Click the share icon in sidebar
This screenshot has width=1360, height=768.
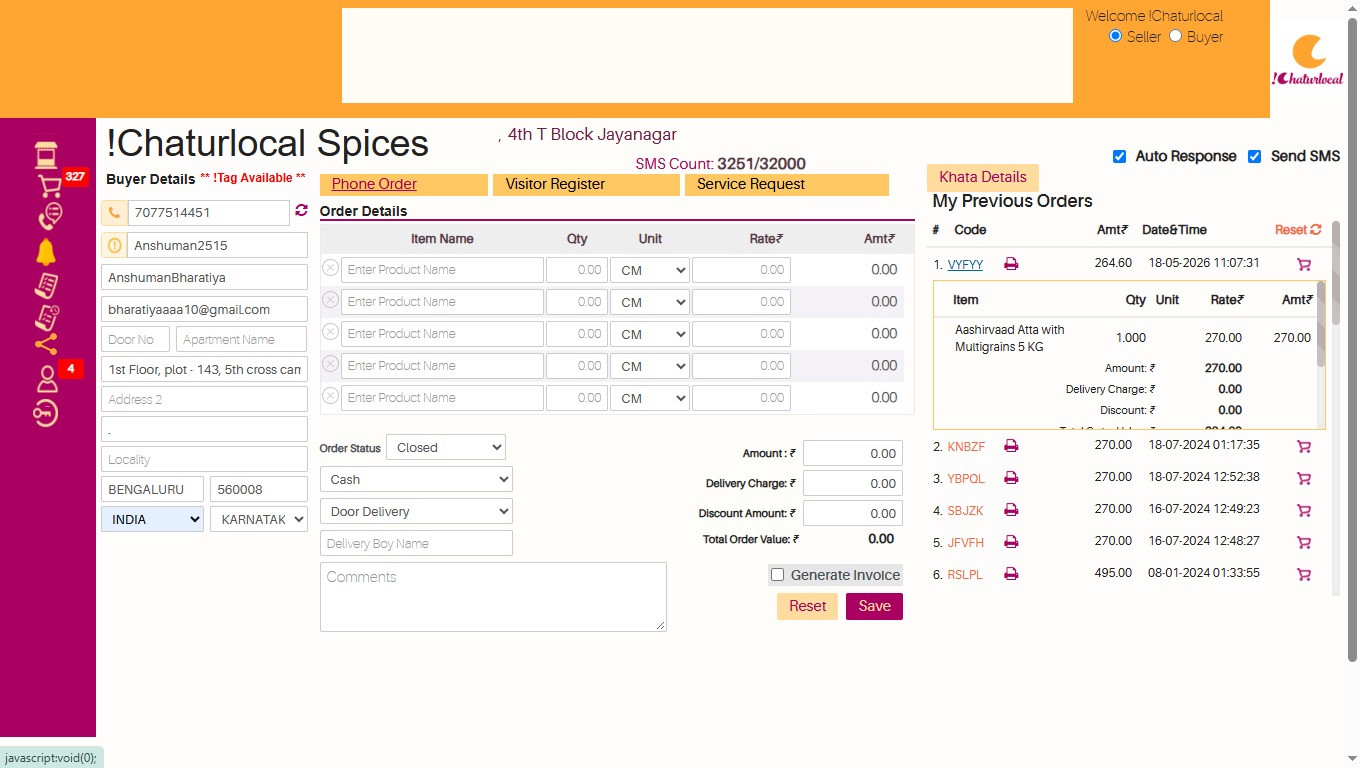[46, 346]
